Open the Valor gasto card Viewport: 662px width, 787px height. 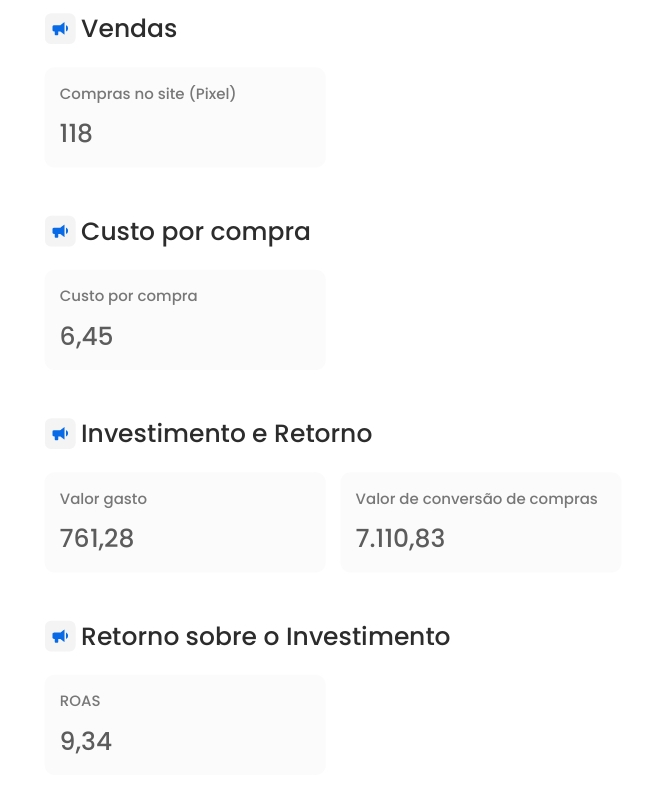point(185,522)
